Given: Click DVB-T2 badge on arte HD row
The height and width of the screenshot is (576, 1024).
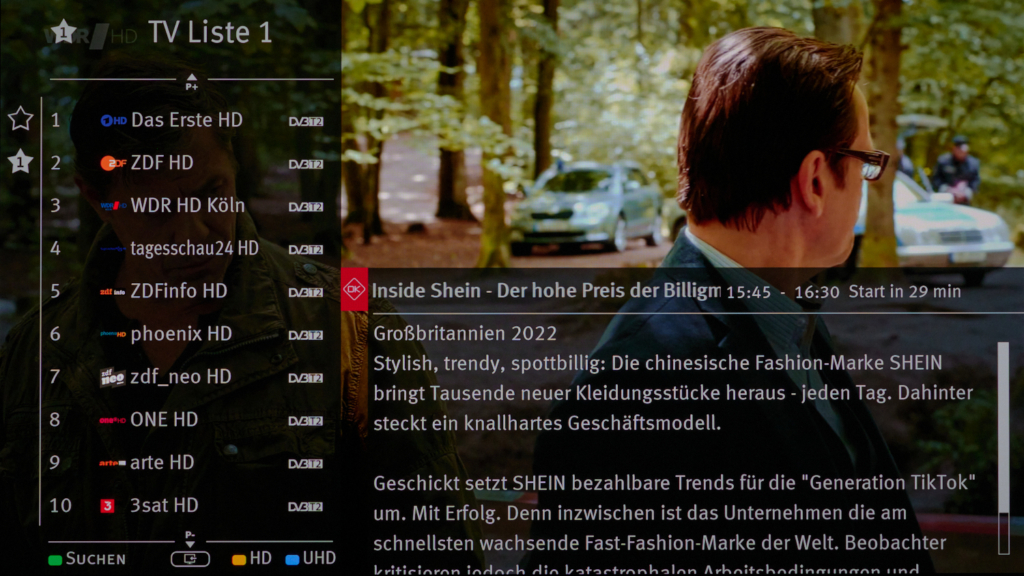Looking at the screenshot, I should click(306, 464).
